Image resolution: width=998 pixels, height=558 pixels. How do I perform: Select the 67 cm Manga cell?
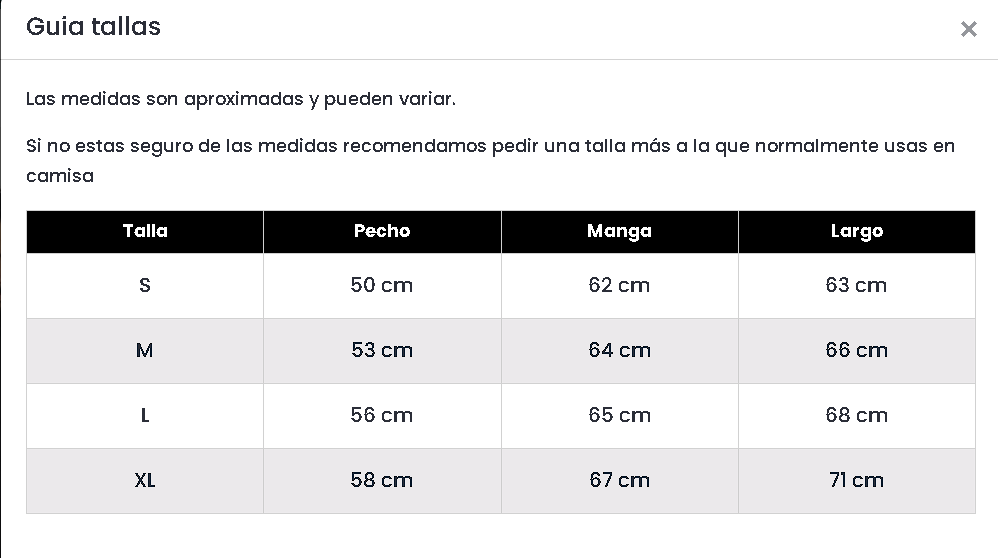tap(619, 480)
